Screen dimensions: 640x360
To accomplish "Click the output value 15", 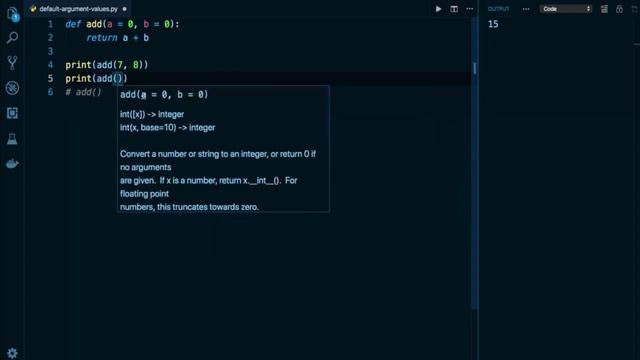I will coord(493,24).
